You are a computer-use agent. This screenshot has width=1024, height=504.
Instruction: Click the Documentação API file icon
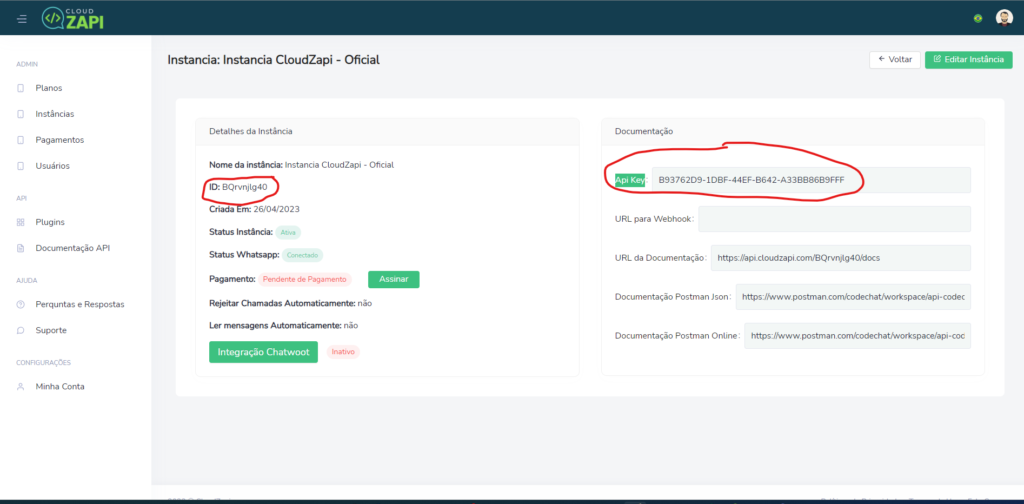click(x=20, y=248)
